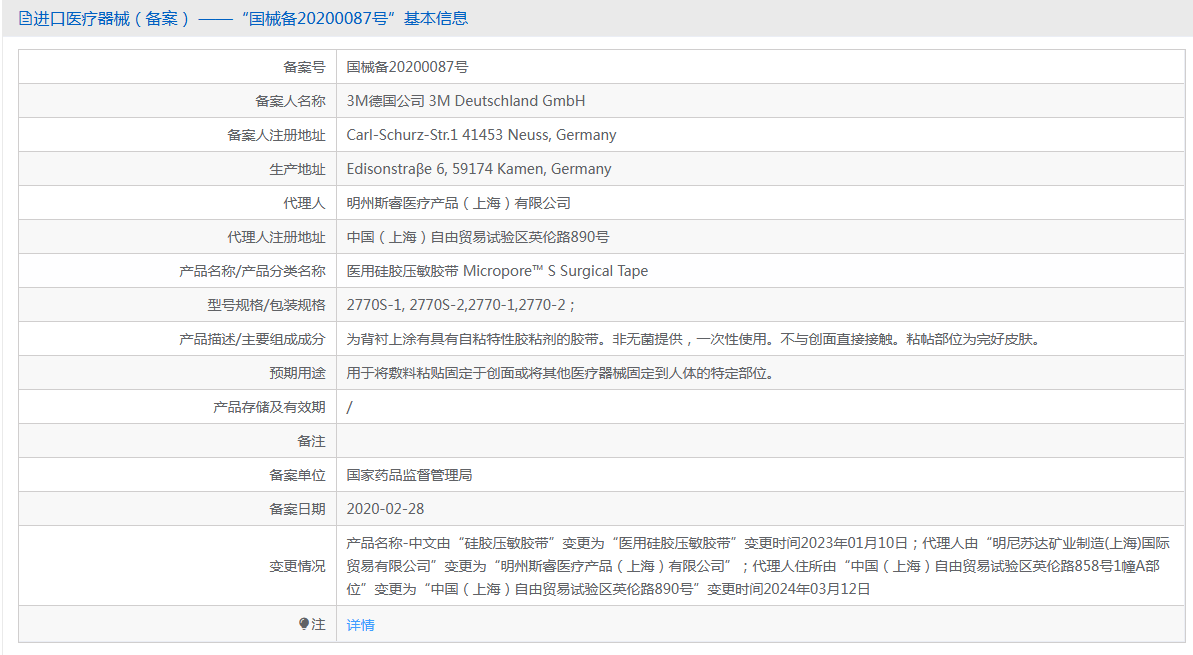Select agent address 英伦路890号 value
This screenshot has height=655, width=1193.
[x=478, y=237]
